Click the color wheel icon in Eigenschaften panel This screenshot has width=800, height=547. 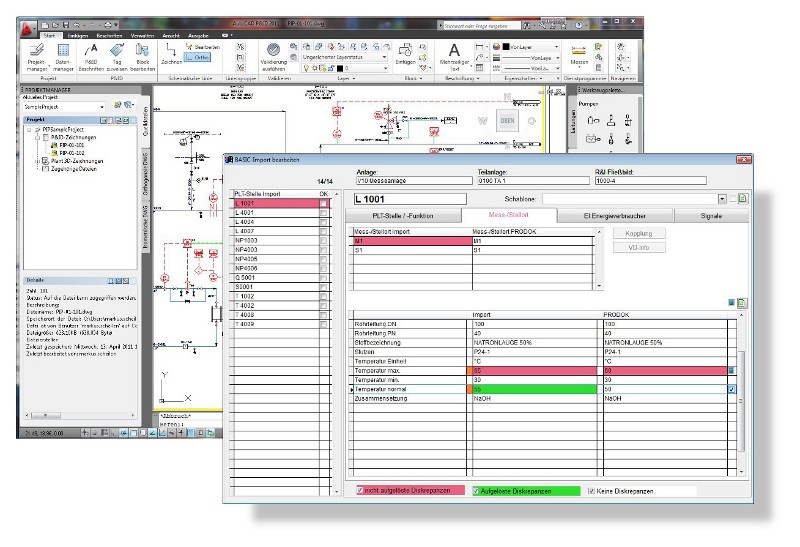pos(496,46)
